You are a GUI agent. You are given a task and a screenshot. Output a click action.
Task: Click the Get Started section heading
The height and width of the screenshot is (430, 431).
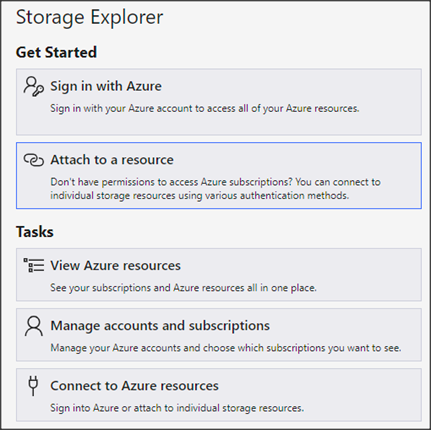(56, 52)
